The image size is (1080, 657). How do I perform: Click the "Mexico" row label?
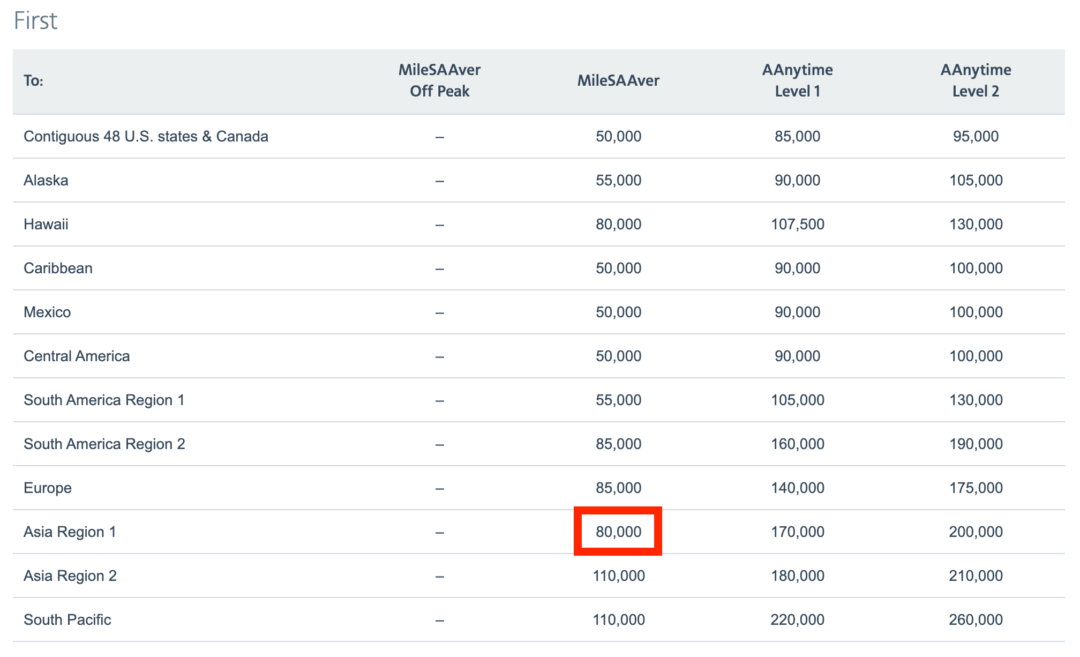point(47,313)
